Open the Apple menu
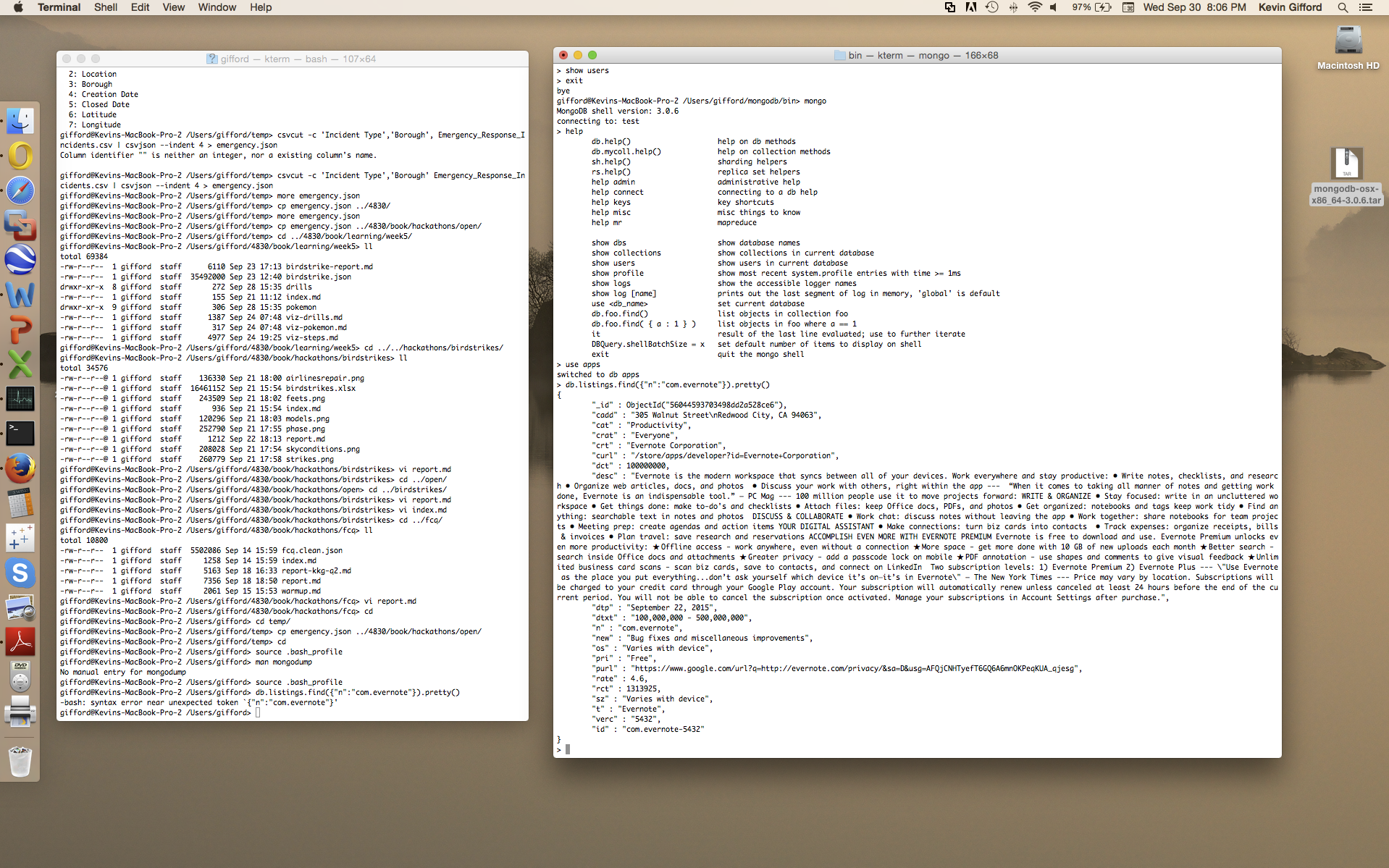1389x868 pixels. pyautogui.click(x=18, y=7)
